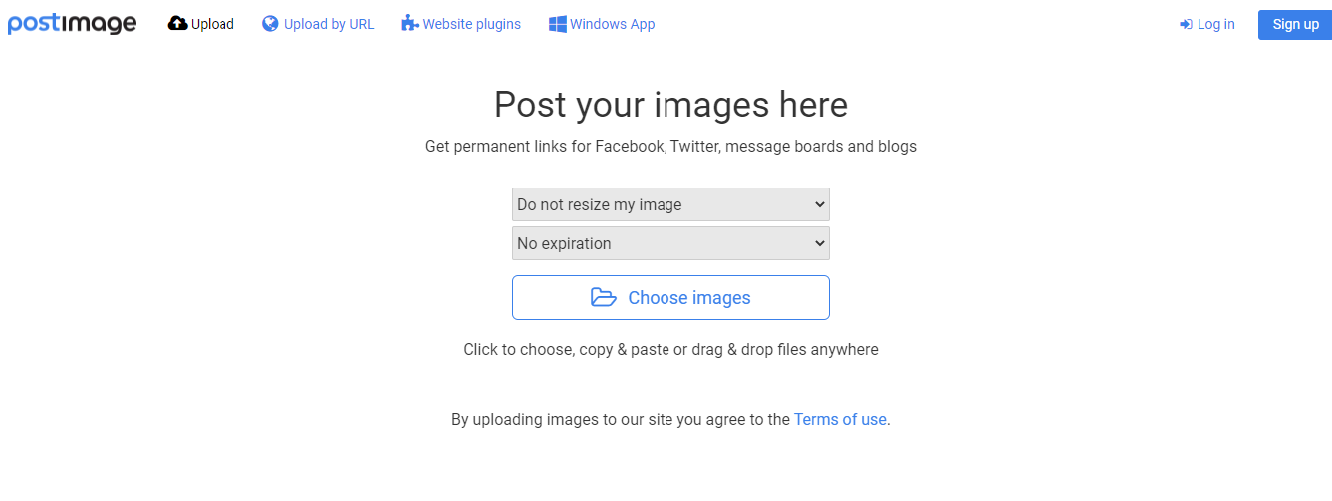Screen dimensions: 1332x501
Task: Click the Windows logo icon
Action: 557,24
